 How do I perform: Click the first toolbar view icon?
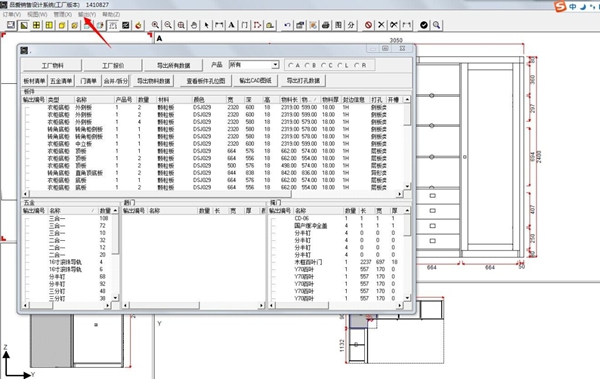tap(11, 25)
